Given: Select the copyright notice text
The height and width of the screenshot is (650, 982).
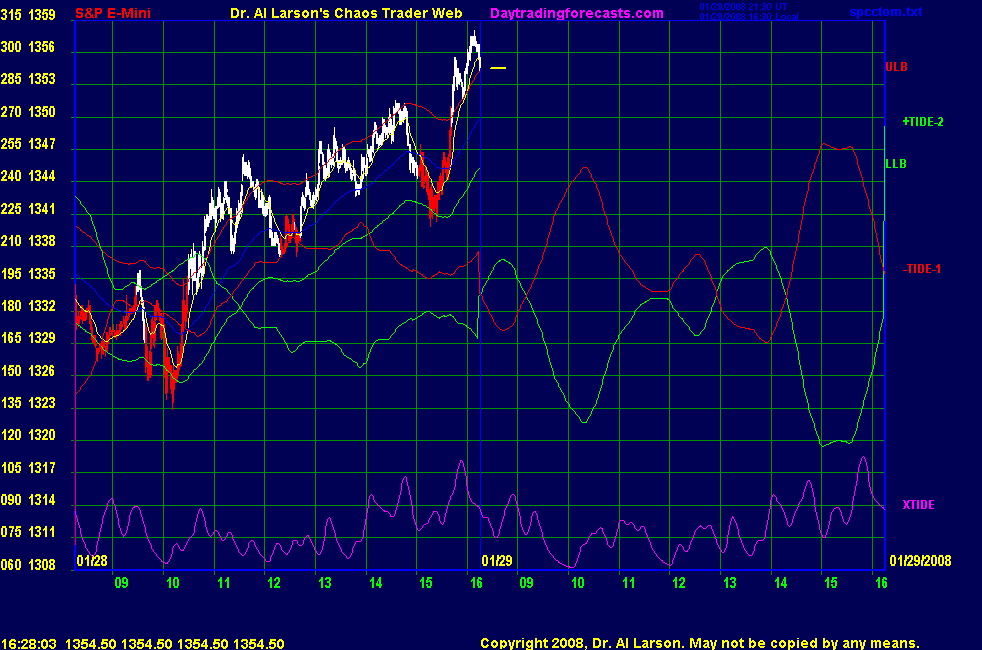Looking at the screenshot, I should tap(699, 644).
